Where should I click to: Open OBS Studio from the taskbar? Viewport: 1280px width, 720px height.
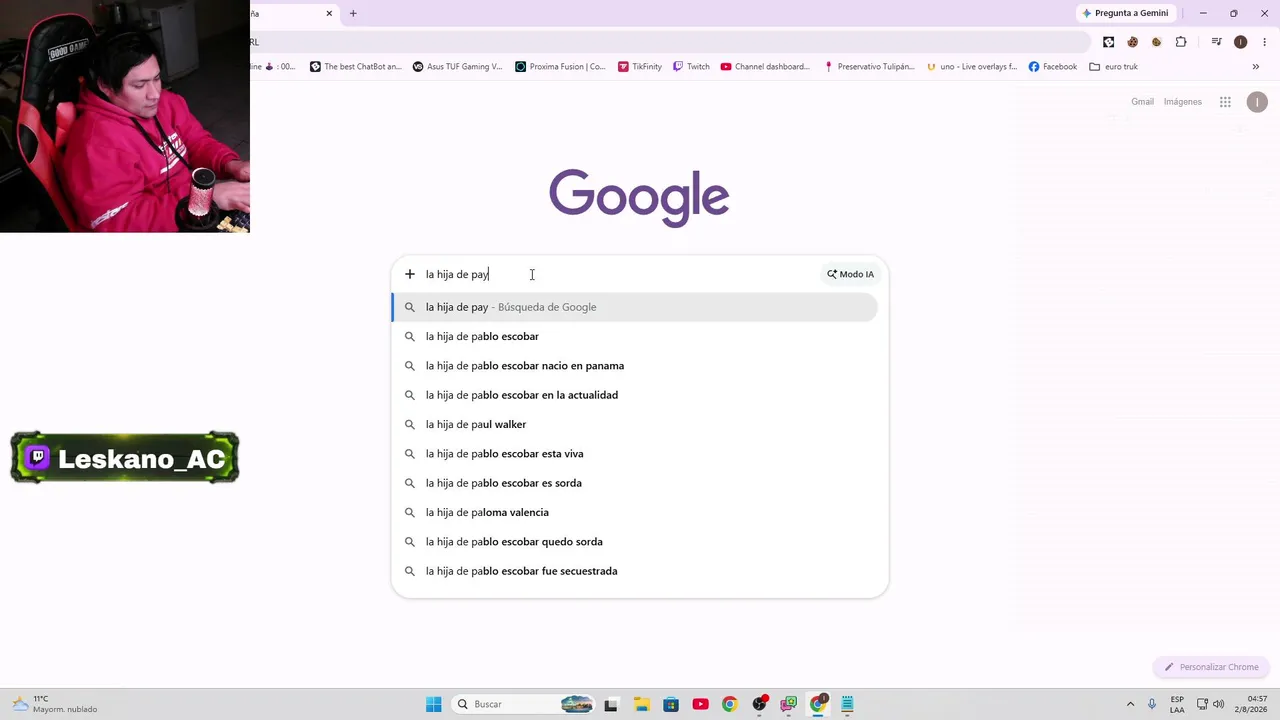coord(759,704)
